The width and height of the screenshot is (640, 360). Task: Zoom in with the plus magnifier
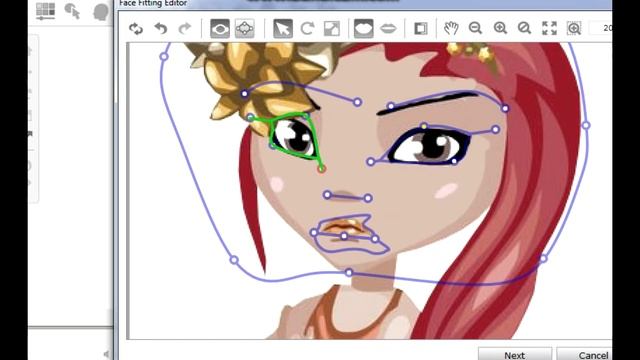pyautogui.click(x=500, y=28)
